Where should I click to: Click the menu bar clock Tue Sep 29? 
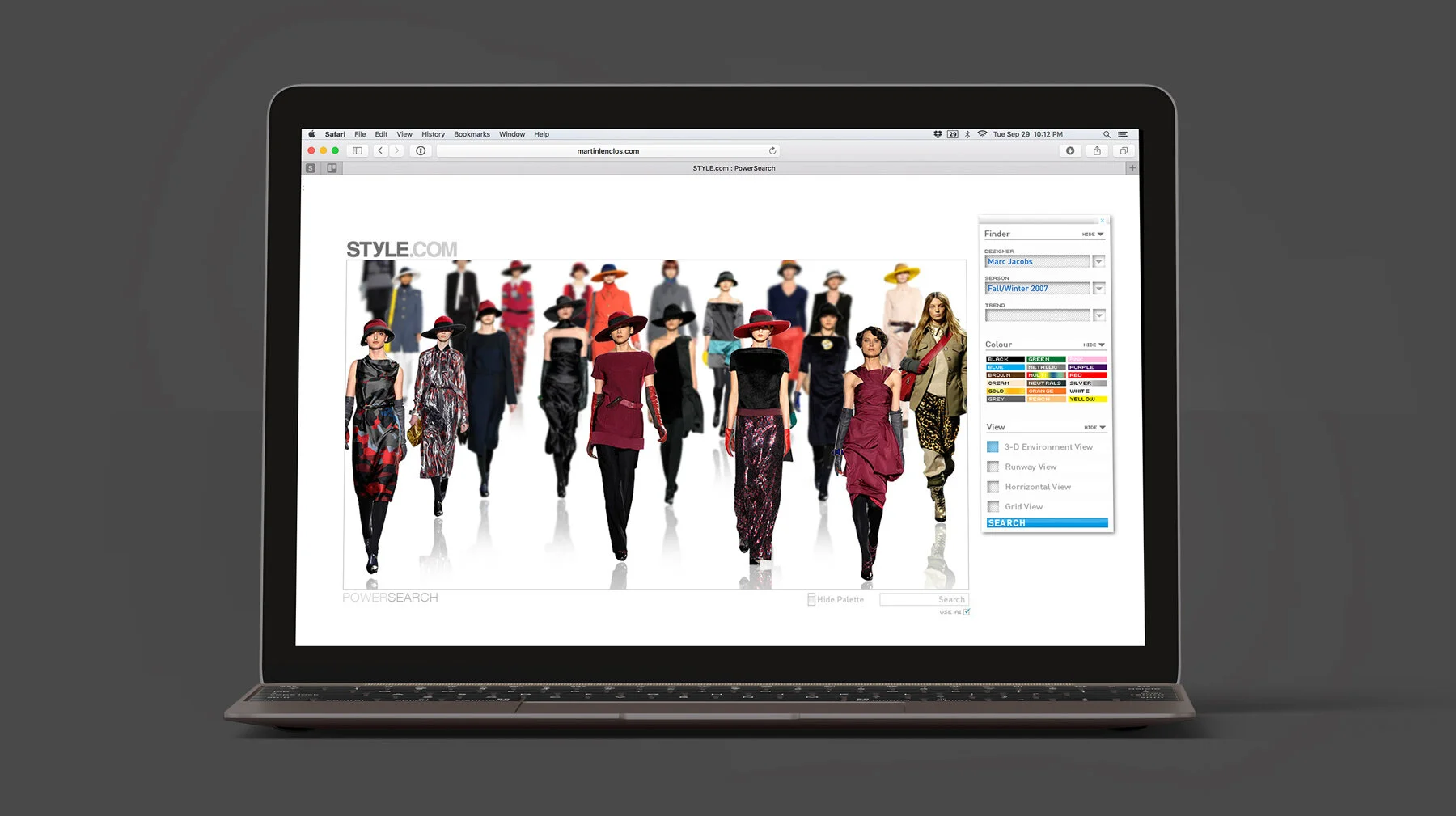[1027, 134]
